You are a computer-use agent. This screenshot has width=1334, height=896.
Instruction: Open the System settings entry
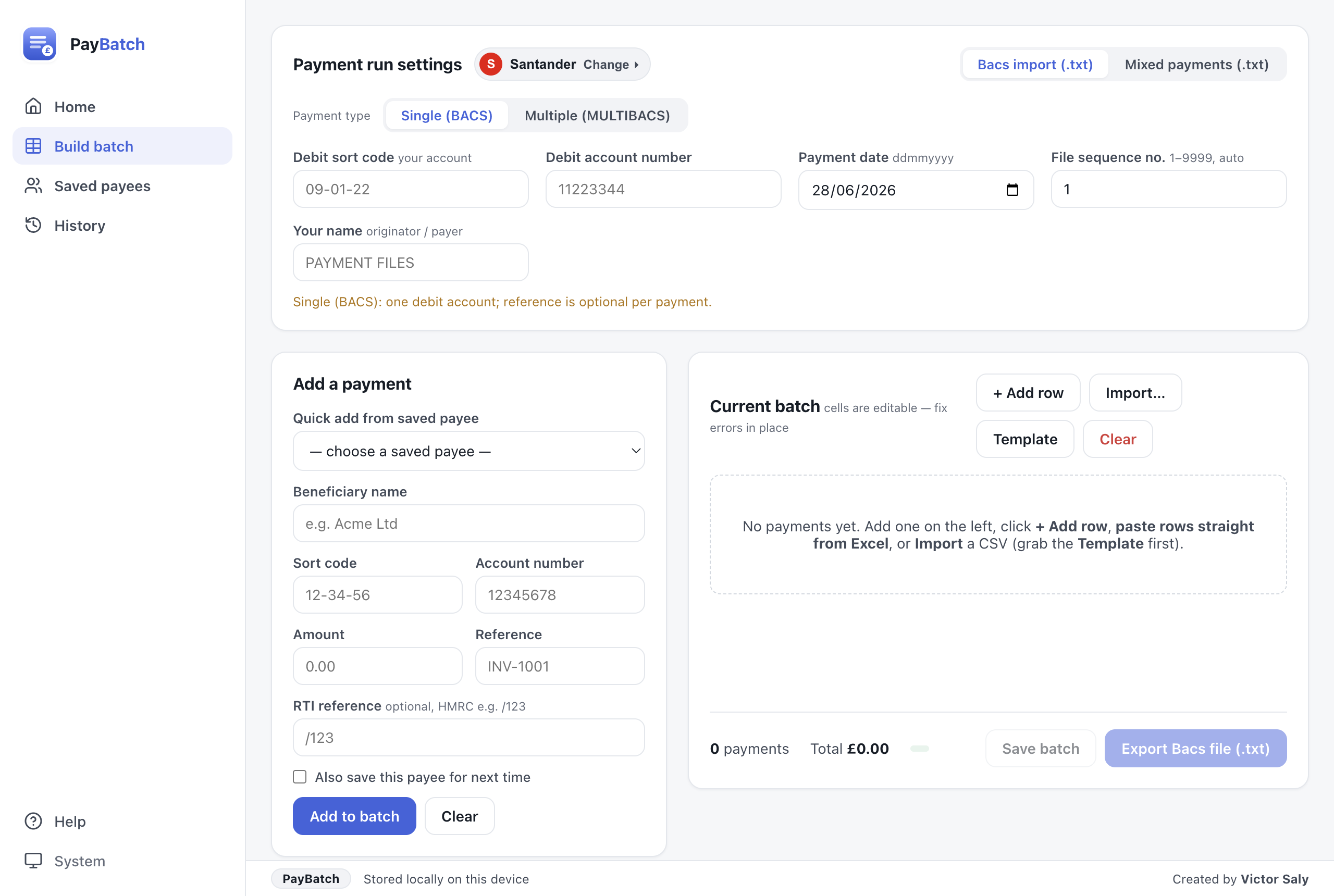[x=122, y=861]
